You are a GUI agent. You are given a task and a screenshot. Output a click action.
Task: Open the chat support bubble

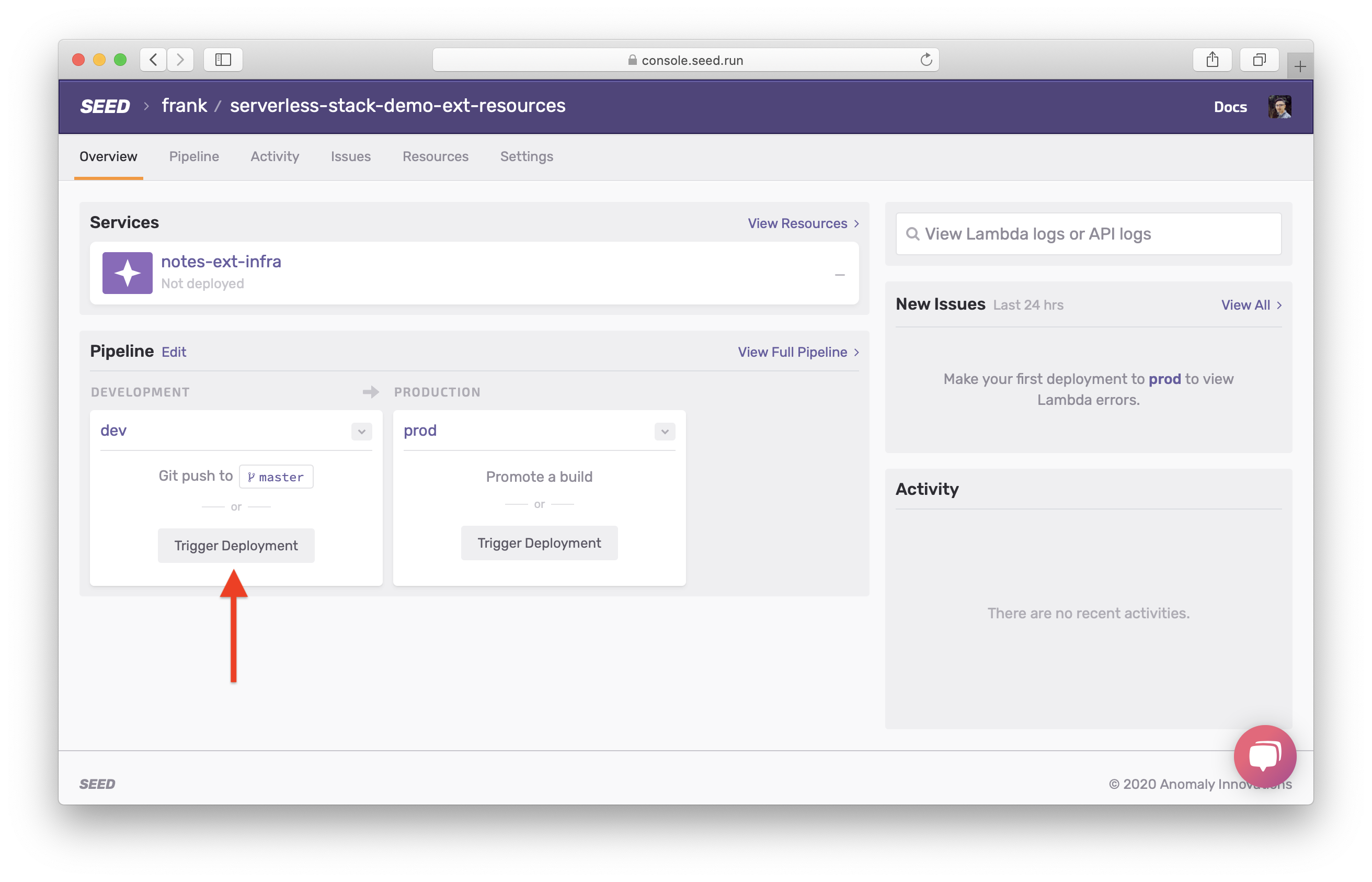[1264, 756]
